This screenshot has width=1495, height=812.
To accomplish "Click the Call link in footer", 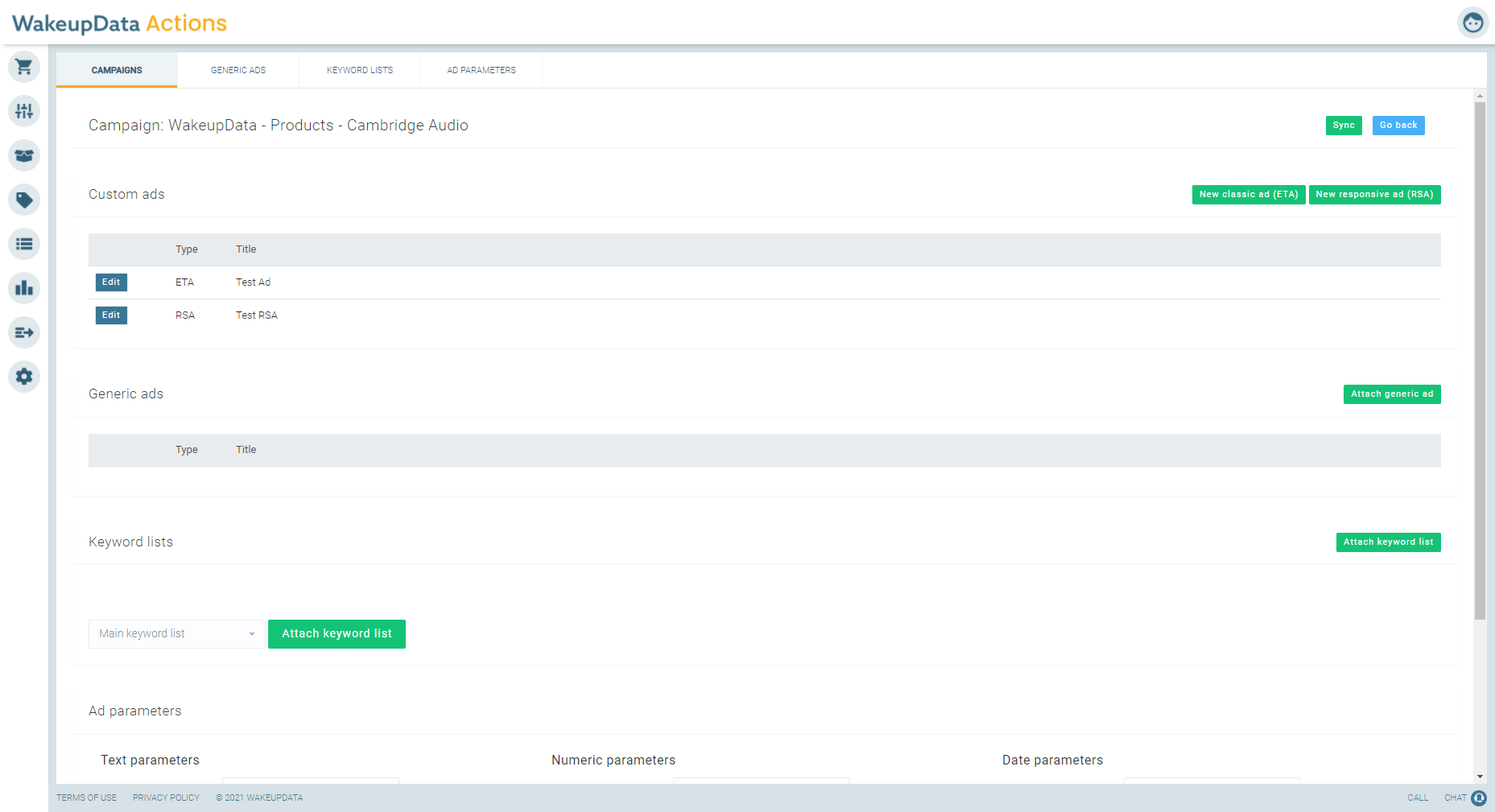I will (x=1418, y=798).
